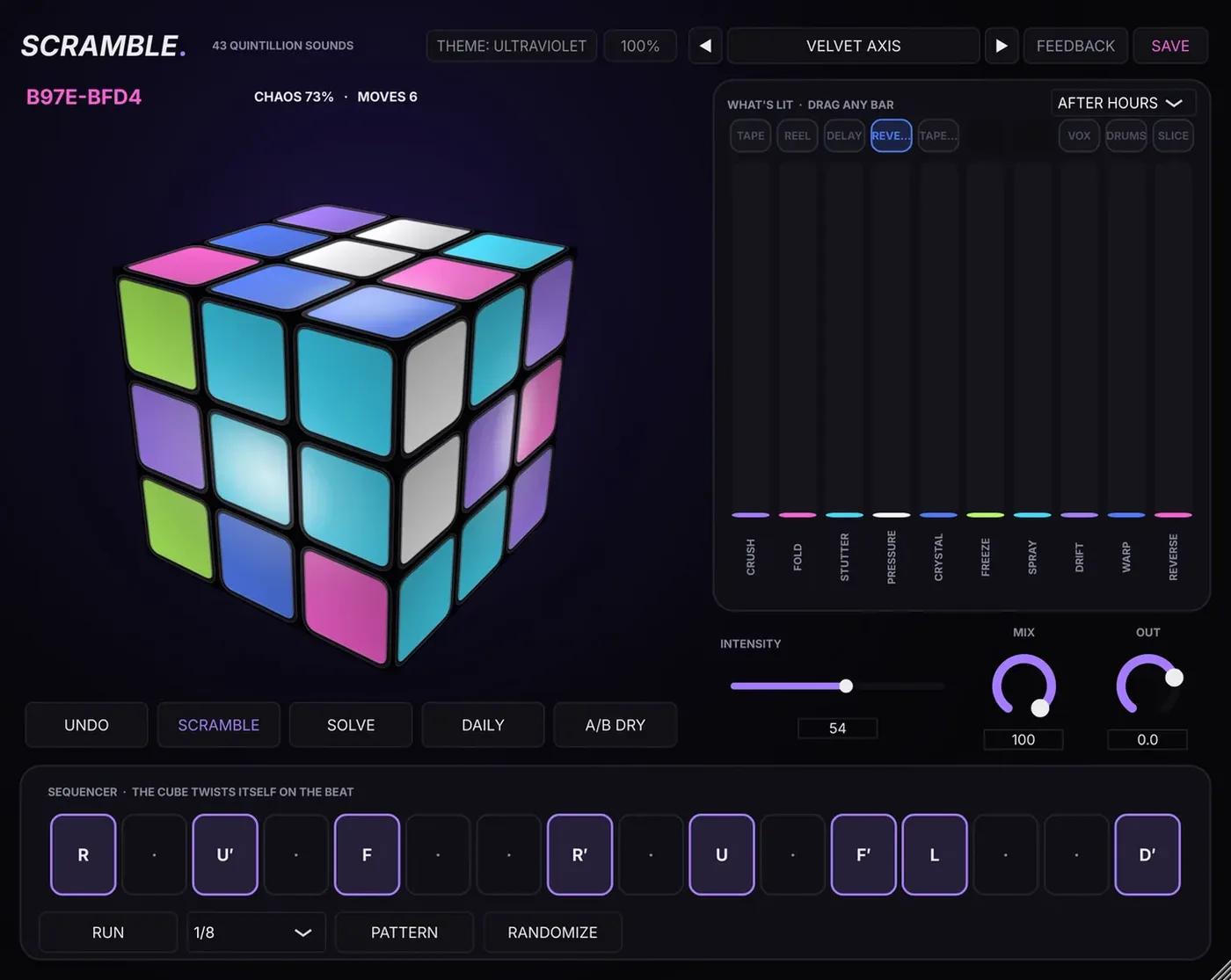Click the INTENSITY slider handle
The height and width of the screenshot is (980, 1231).
coord(846,686)
